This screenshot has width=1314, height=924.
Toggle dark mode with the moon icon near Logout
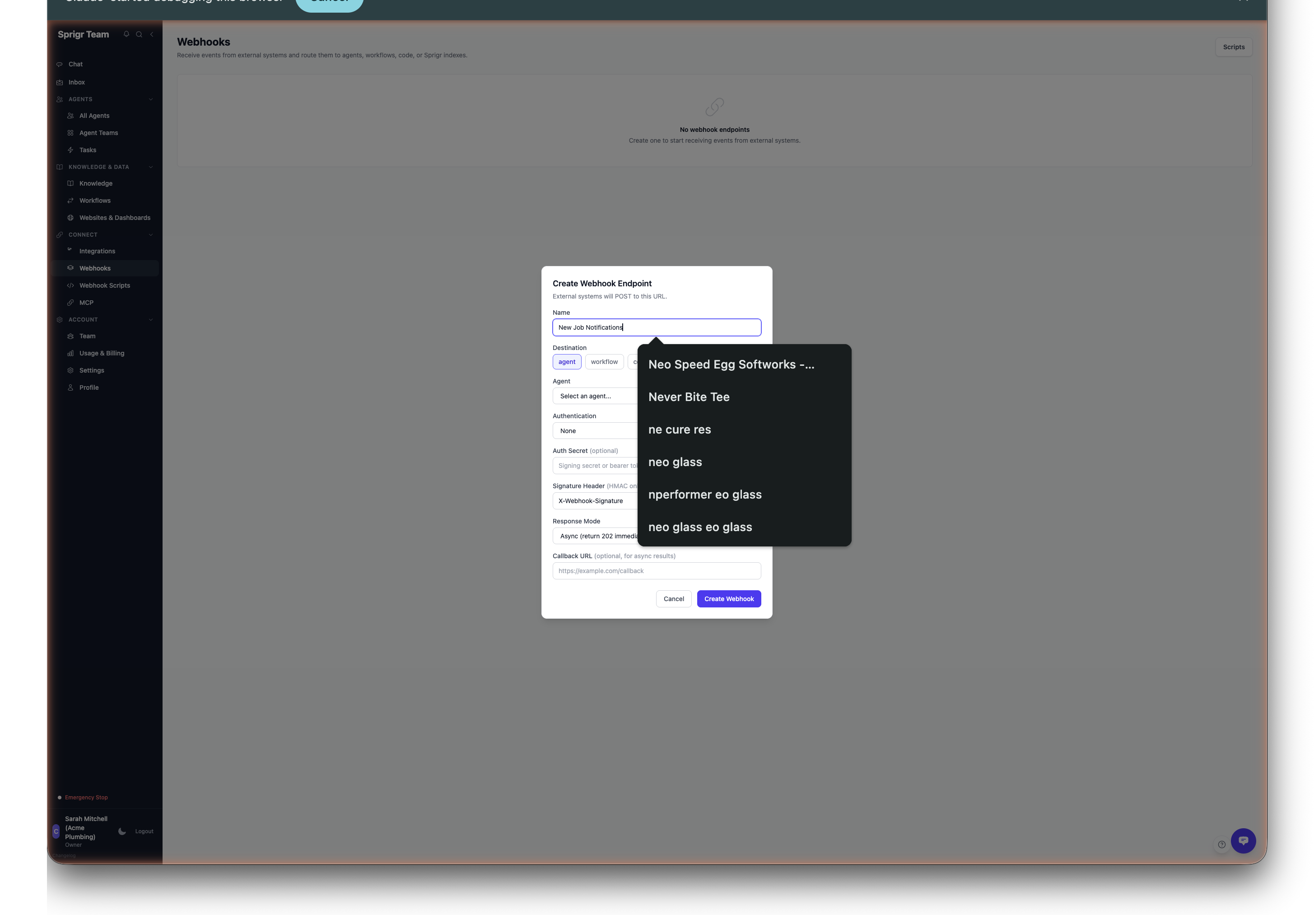tap(122, 831)
